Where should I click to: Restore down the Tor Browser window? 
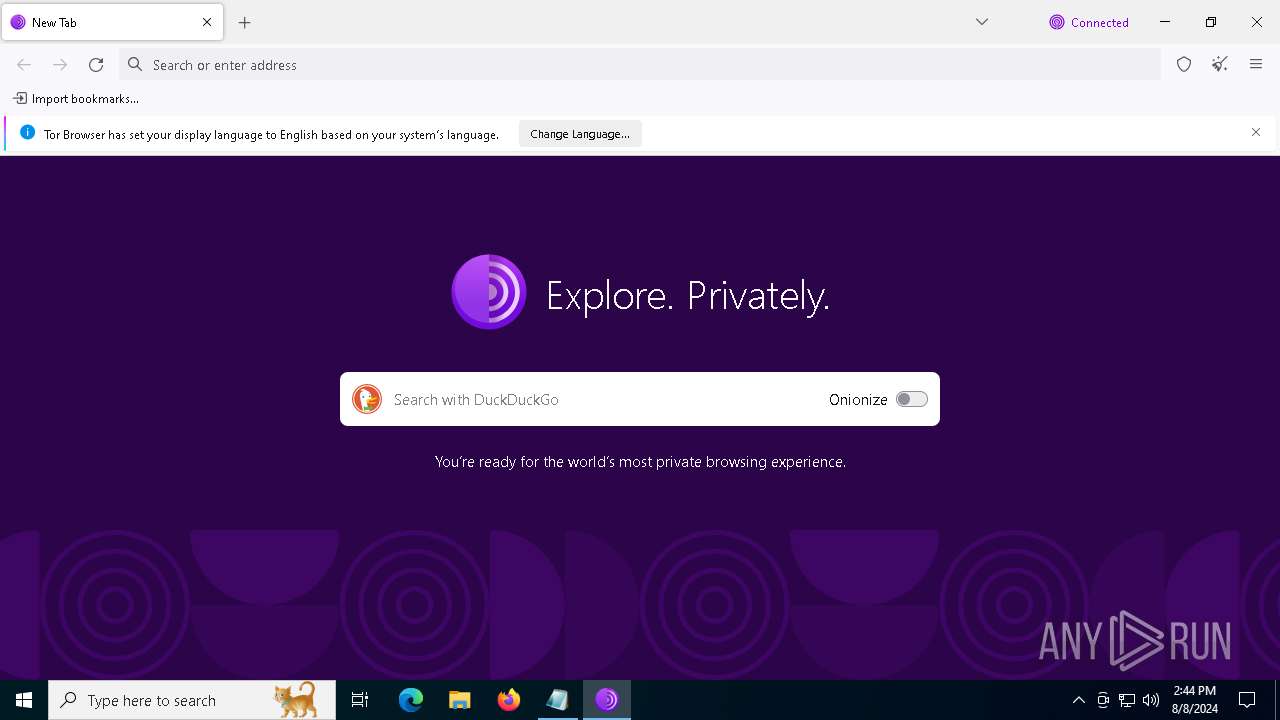[x=1211, y=22]
